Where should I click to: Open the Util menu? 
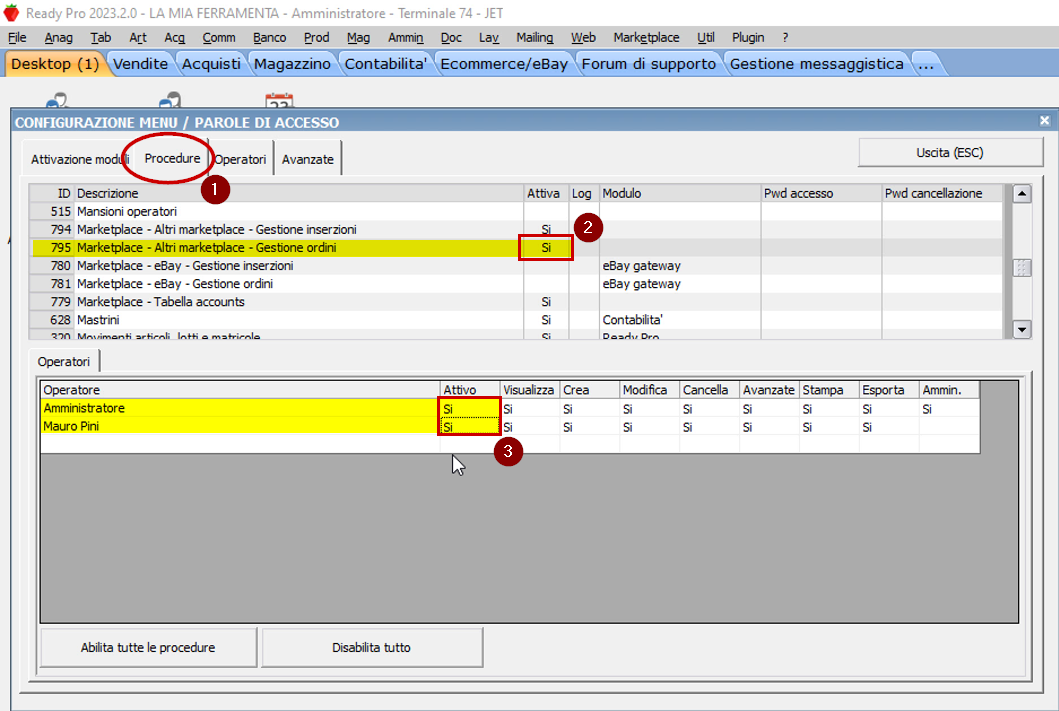[x=706, y=38]
